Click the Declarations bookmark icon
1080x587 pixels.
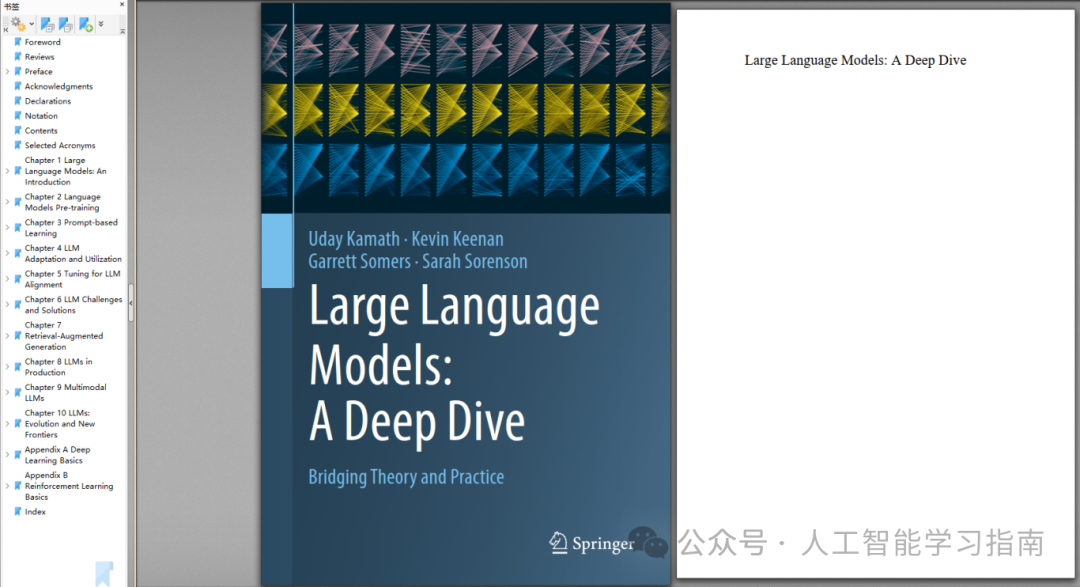coord(18,101)
